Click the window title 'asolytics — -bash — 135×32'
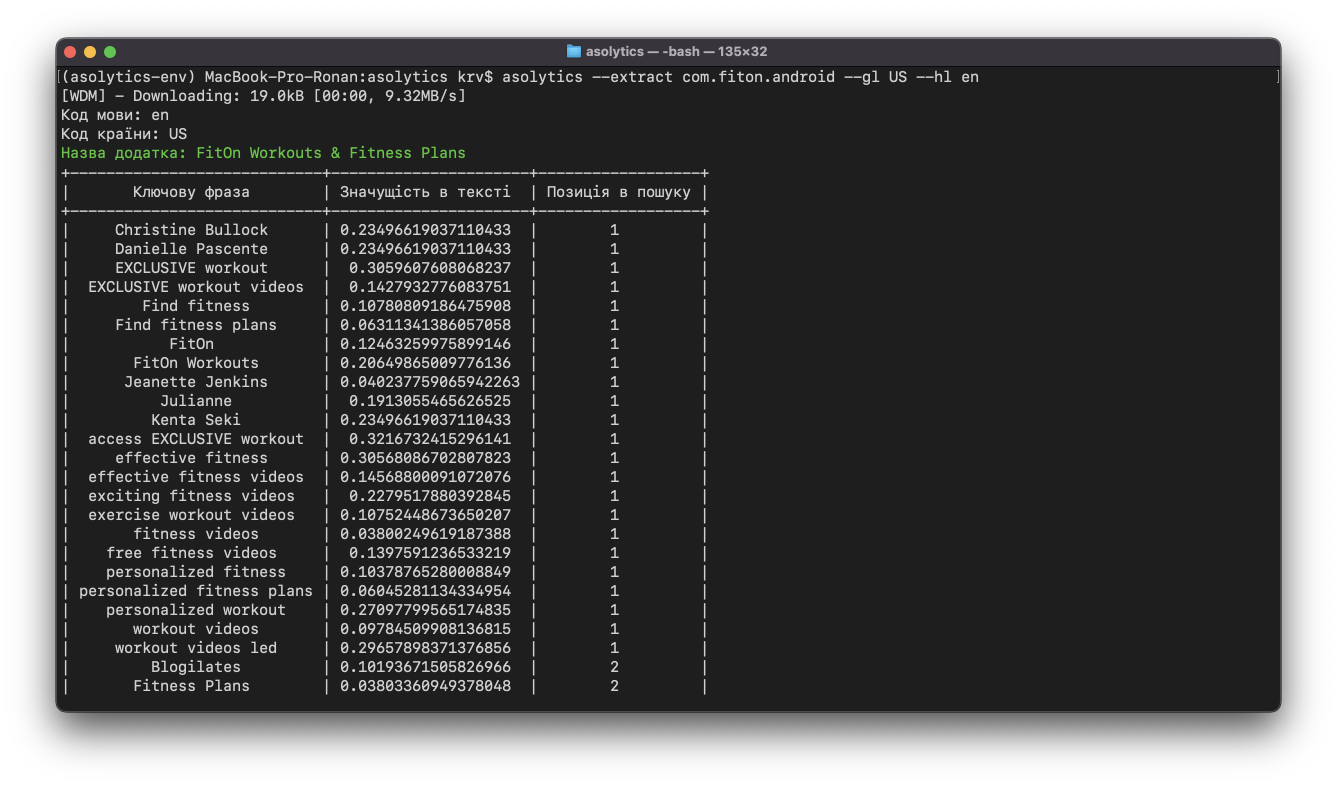The image size is (1337, 786). point(677,51)
